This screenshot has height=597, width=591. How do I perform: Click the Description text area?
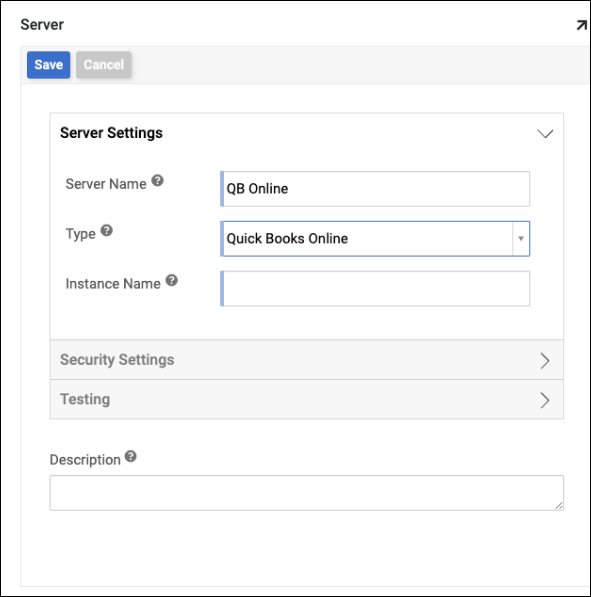[307, 493]
